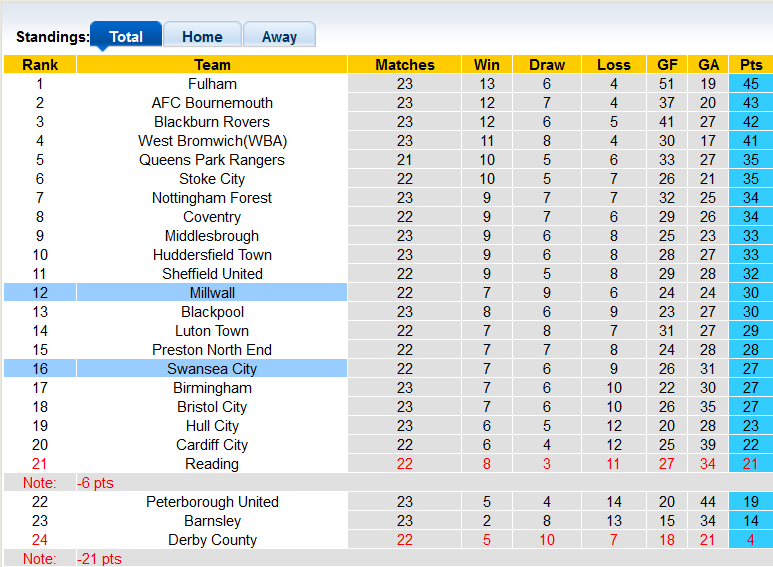Screen dimensions: 773x567
Task: Click Peterborough United in the standings
Action: (x=212, y=502)
